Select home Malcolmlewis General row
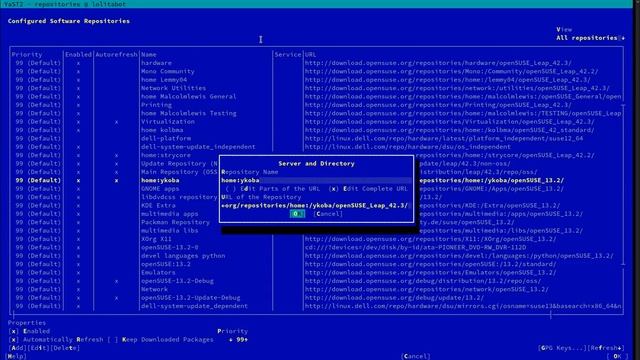This screenshot has width=640, height=360. pyautogui.click(x=316, y=96)
